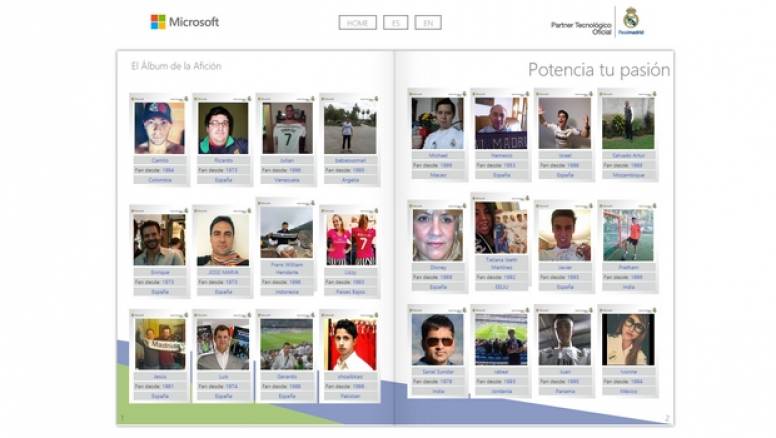Switch language to EN

point(428,22)
